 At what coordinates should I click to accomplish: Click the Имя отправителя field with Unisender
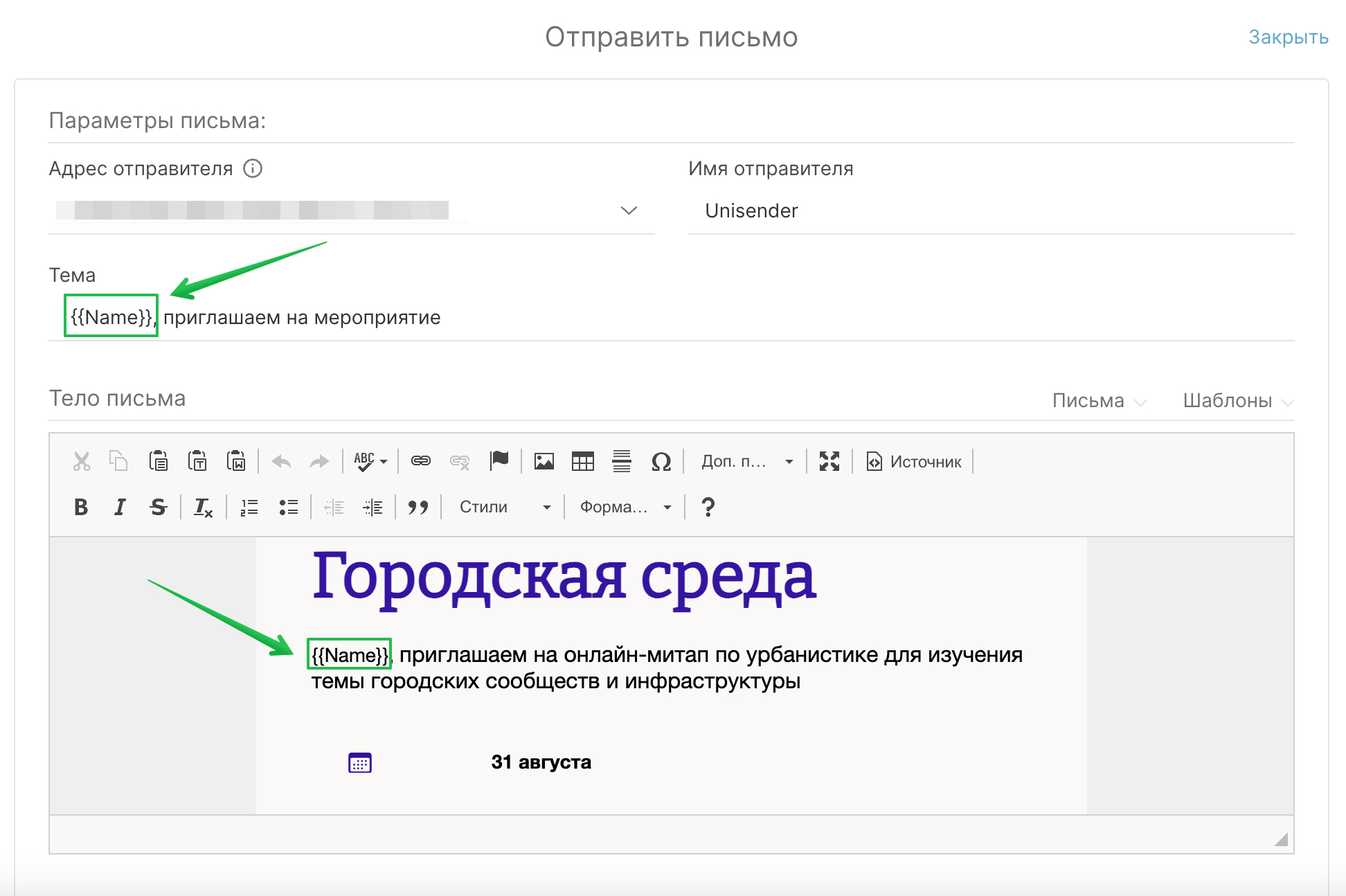[x=991, y=210]
